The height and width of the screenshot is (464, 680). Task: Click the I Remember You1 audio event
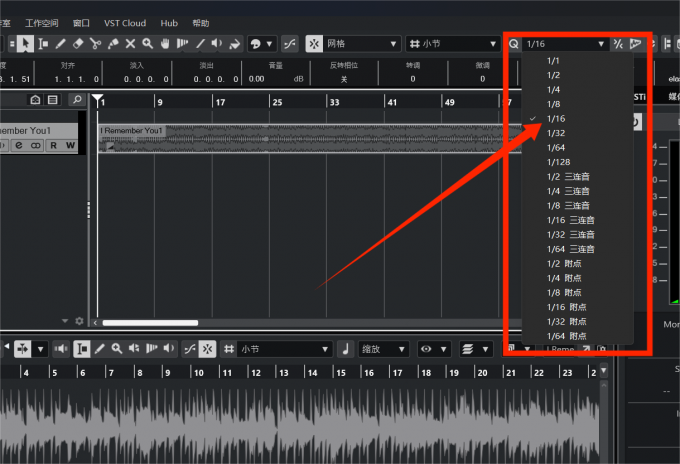(x=310, y=139)
